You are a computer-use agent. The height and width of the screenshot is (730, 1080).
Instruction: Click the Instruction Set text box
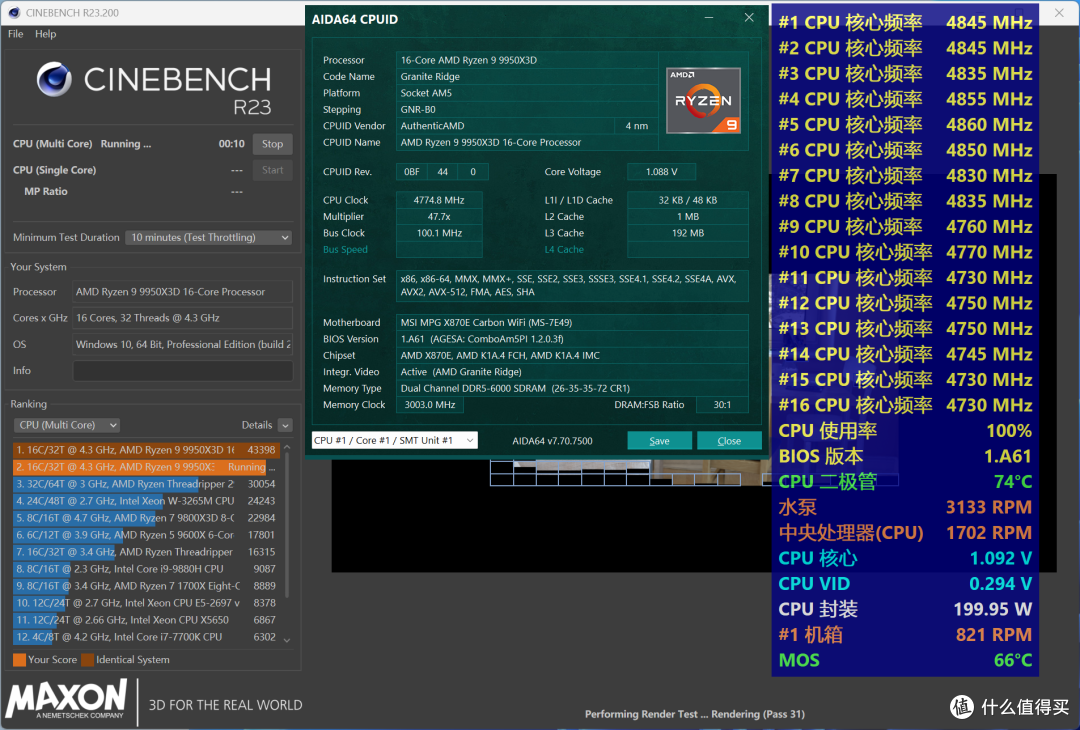click(x=572, y=286)
